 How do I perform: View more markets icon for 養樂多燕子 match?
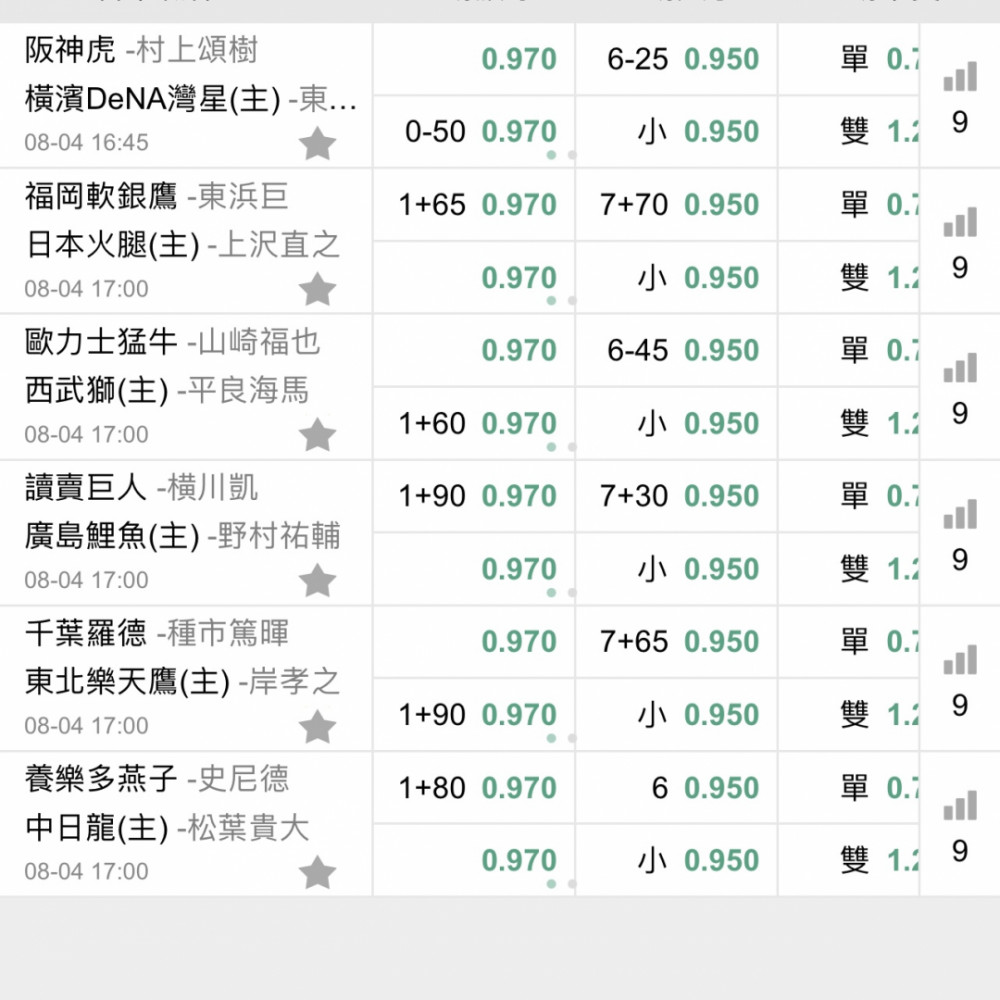click(x=960, y=805)
